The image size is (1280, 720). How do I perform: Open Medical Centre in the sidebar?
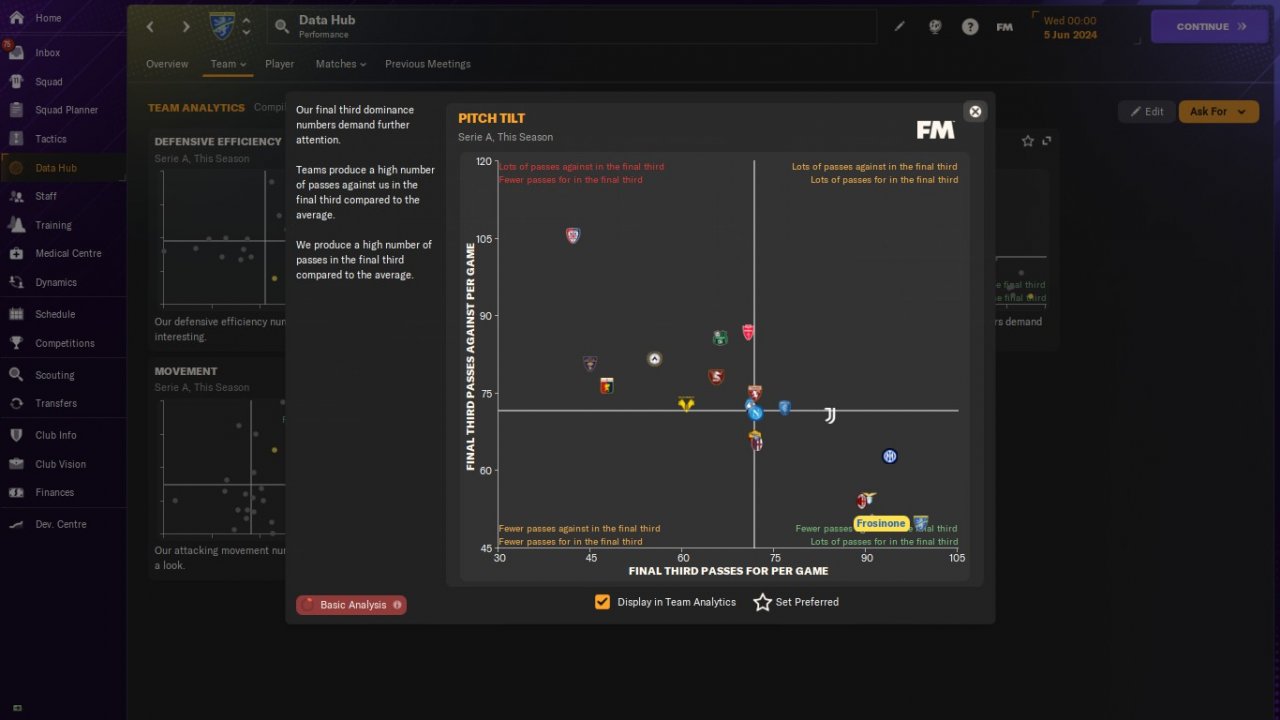coord(63,253)
